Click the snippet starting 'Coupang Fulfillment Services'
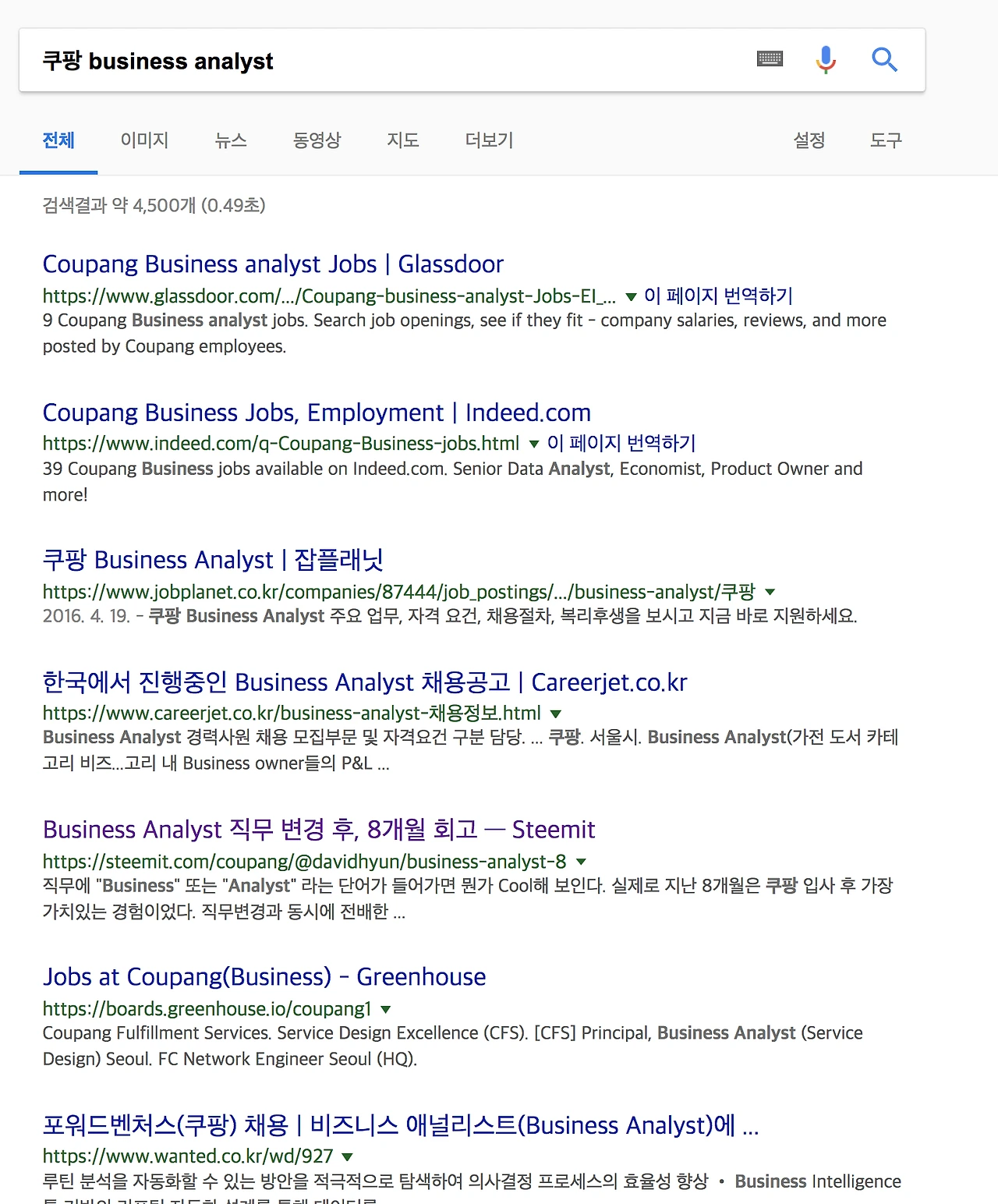 453,1046
